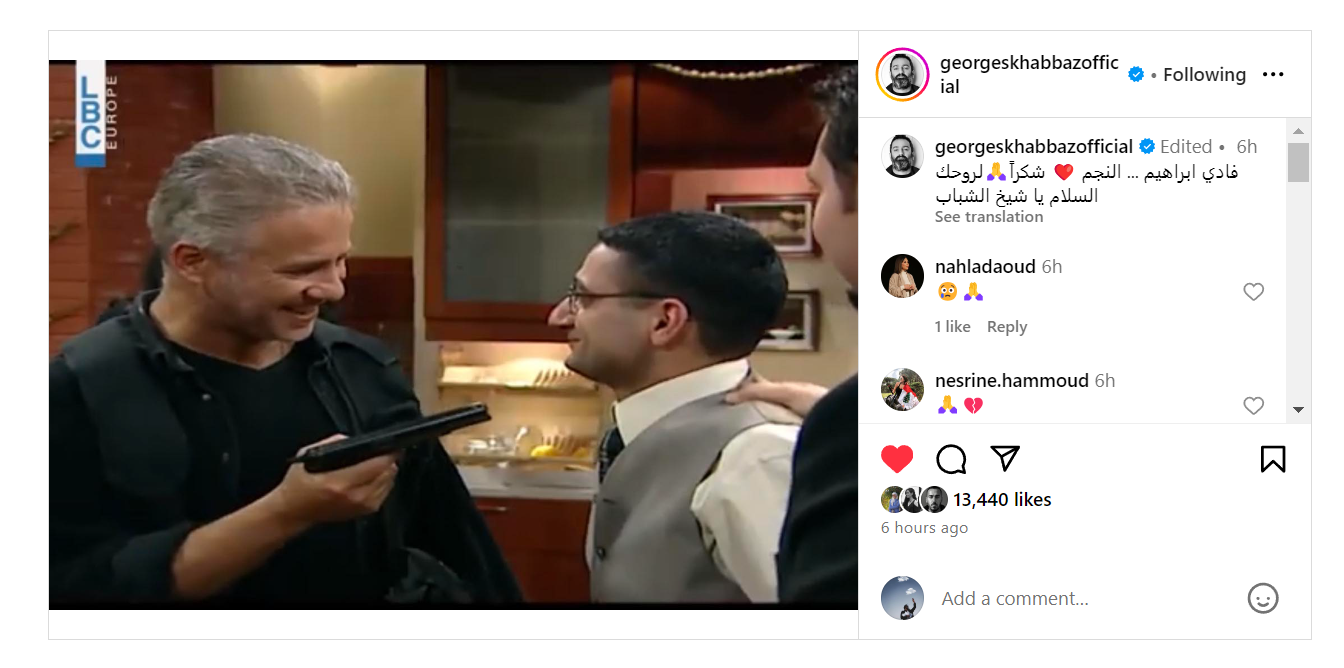Open nahladaoud's profile avatar
This screenshot has height=668, width=1344.
tap(902, 276)
